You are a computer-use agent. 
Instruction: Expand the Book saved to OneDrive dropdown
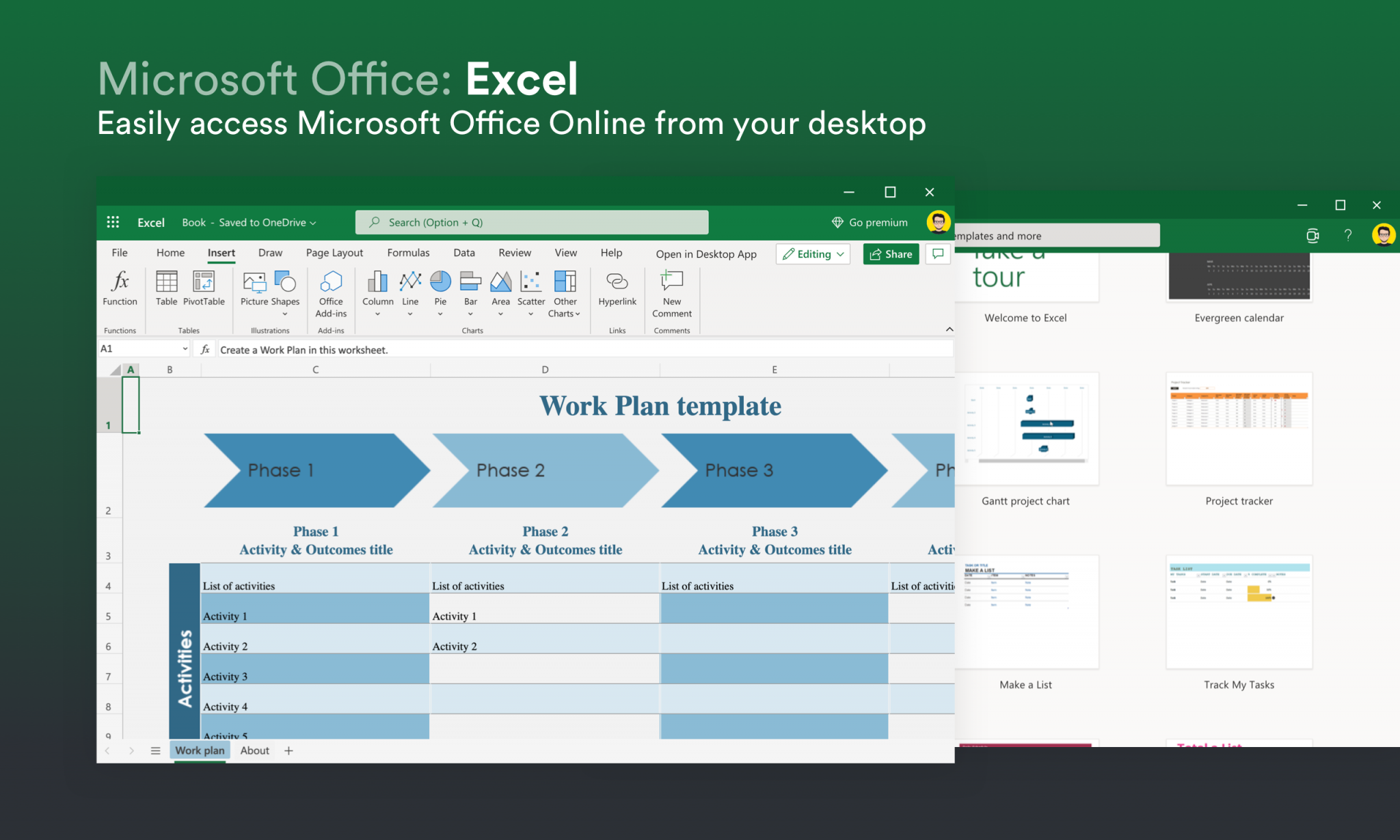tap(250, 222)
